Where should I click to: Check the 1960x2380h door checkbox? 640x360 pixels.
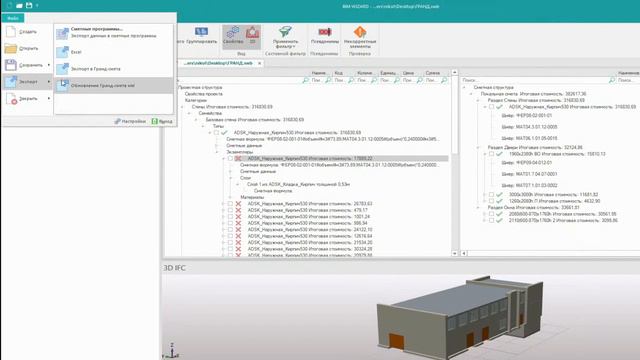click(491, 154)
